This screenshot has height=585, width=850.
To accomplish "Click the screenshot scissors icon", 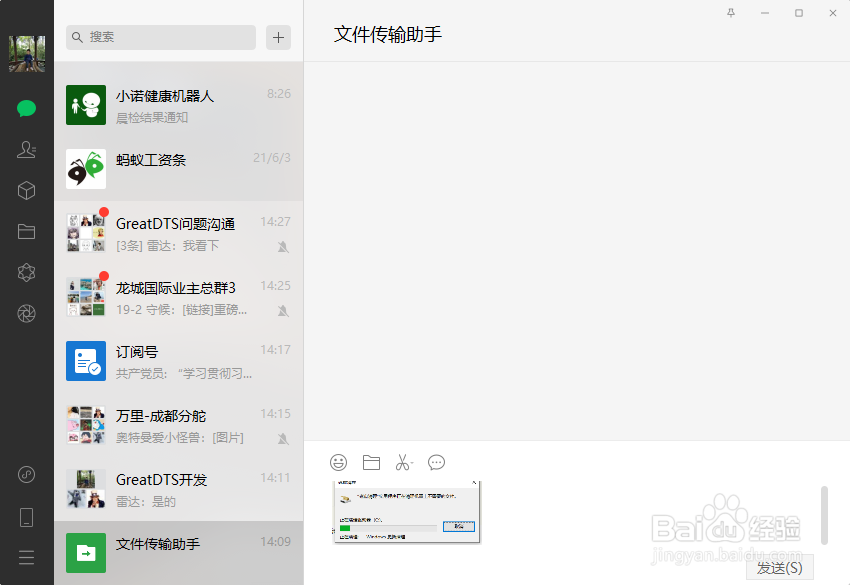I will click(x=404, y=462).
